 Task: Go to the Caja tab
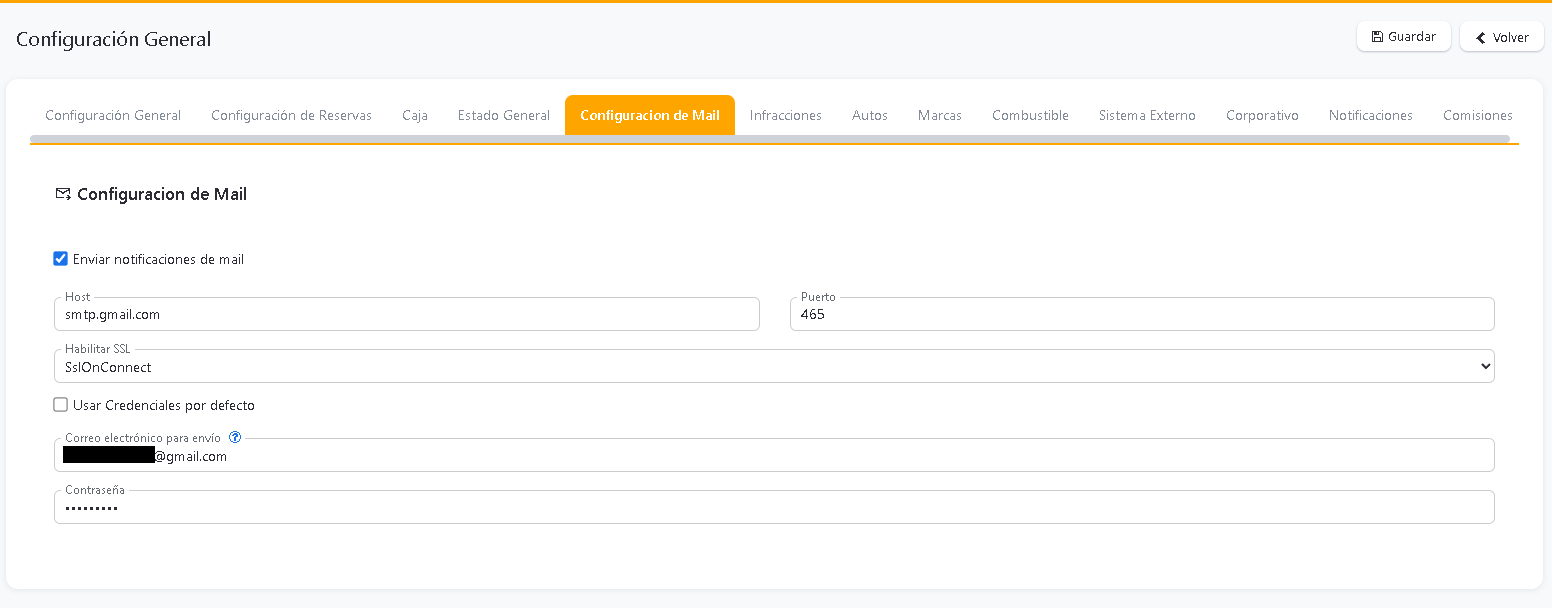[415, 115]
